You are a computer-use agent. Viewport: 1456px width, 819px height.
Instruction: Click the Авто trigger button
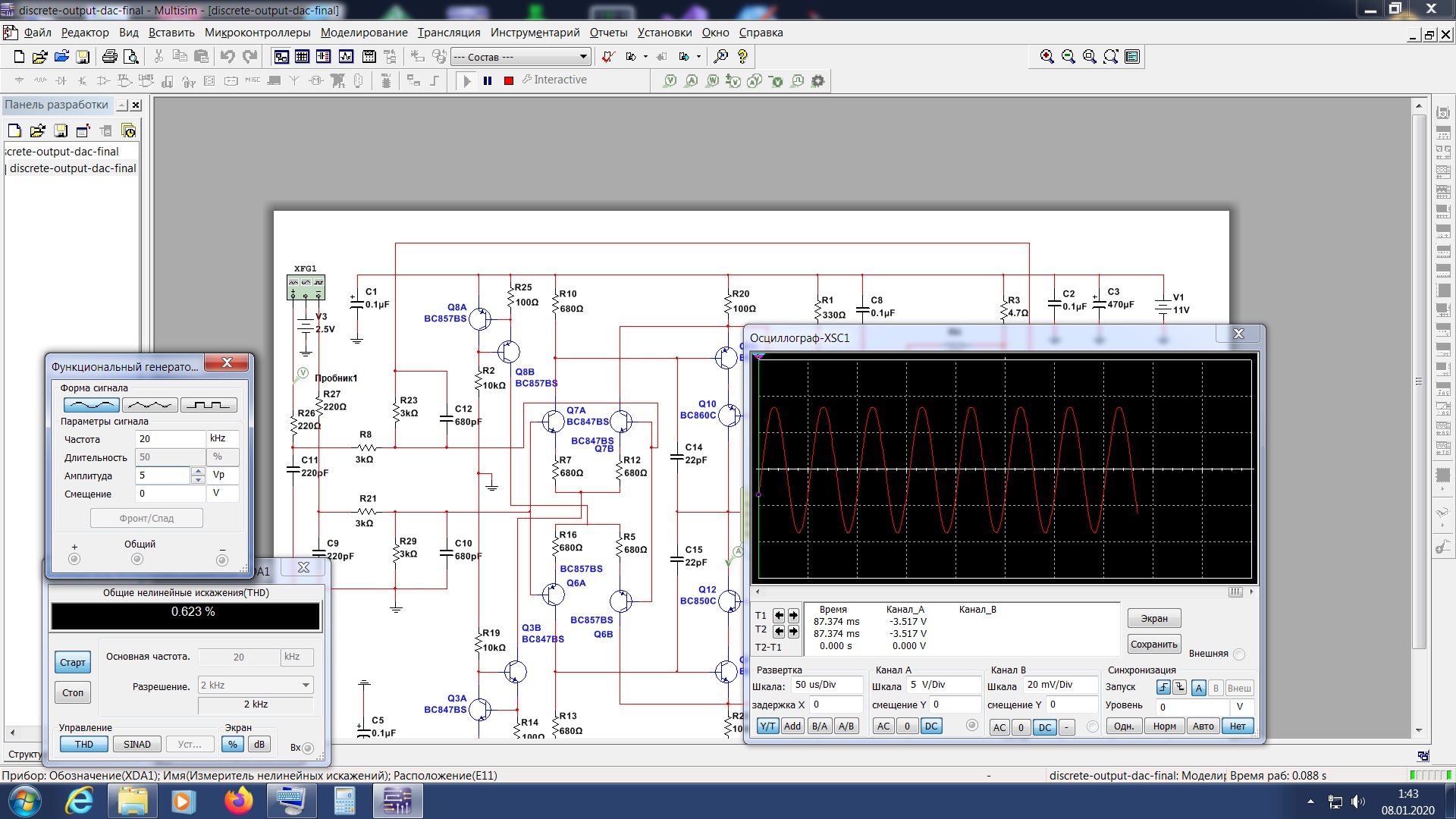point(1203,726)
